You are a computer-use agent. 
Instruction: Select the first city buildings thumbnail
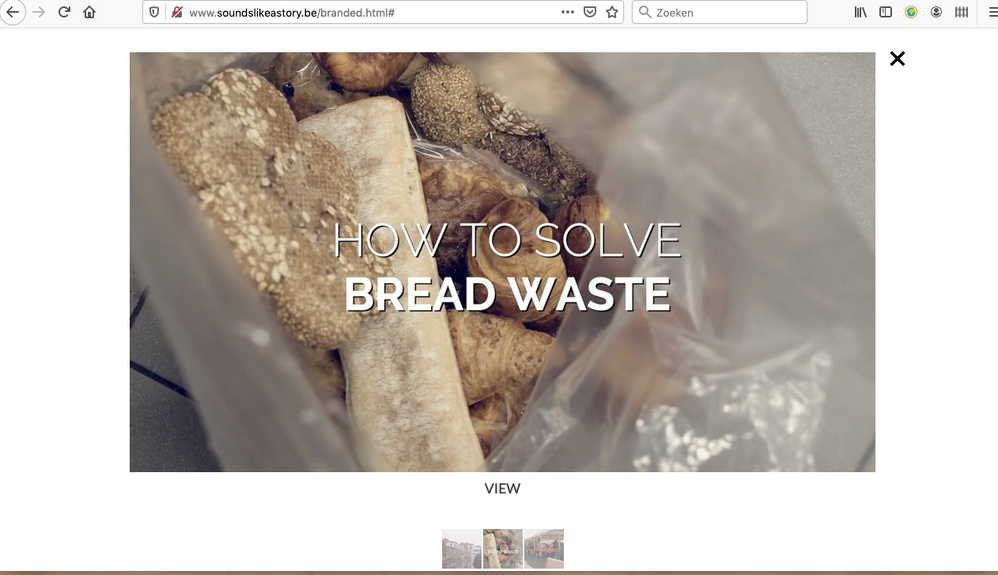coord(462,548)
